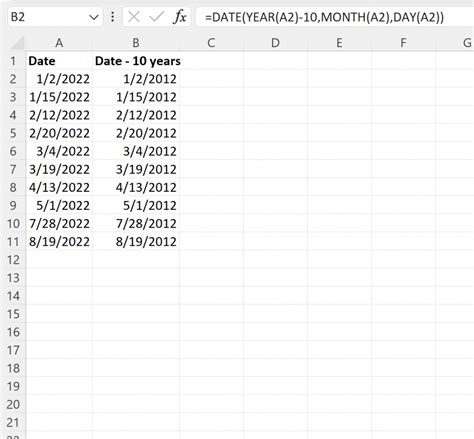This screenshot has width=474, height=439.
Task: Select column B header
Action: point(136,43)
